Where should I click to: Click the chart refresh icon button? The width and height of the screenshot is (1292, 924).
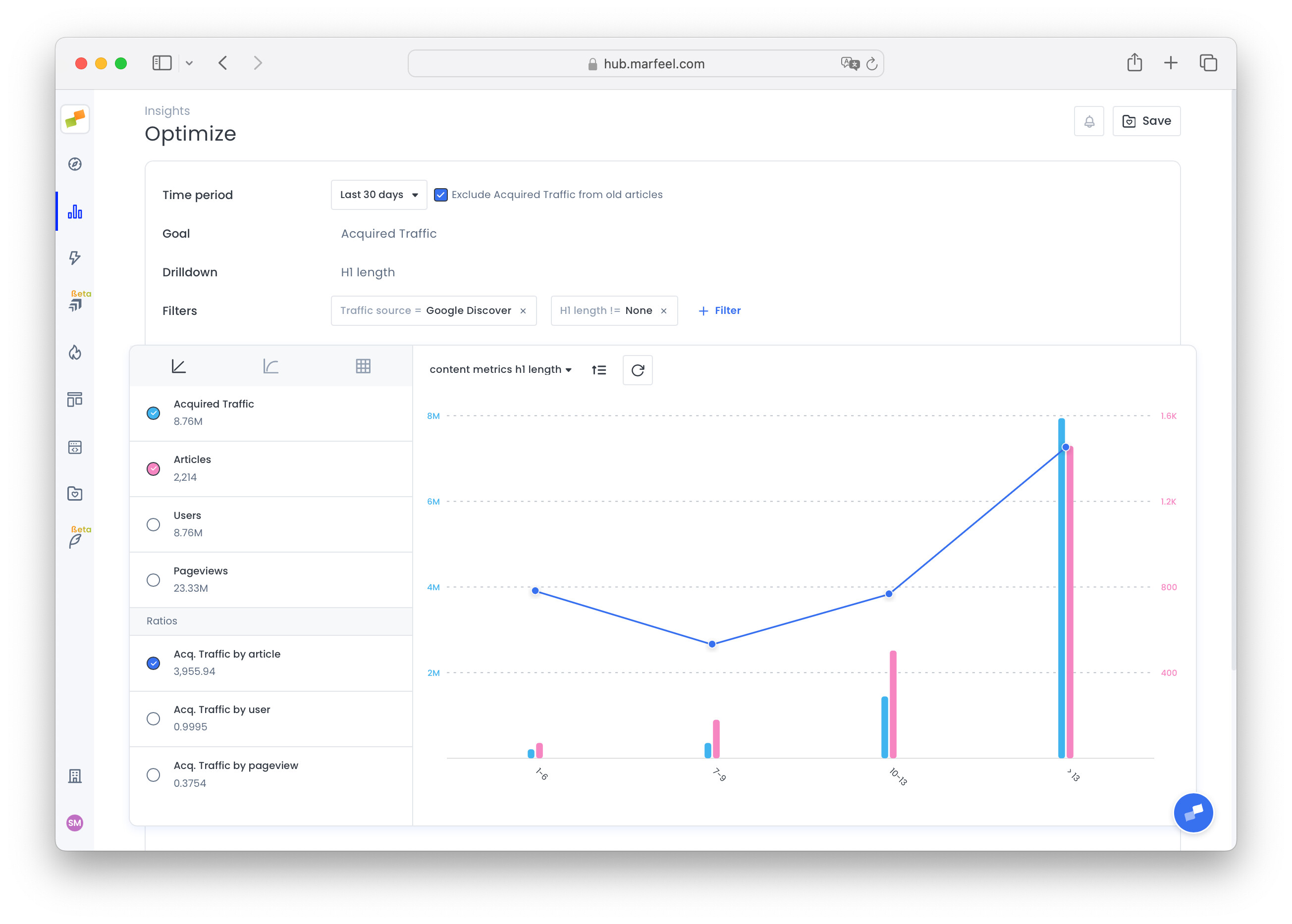point(637,370)
